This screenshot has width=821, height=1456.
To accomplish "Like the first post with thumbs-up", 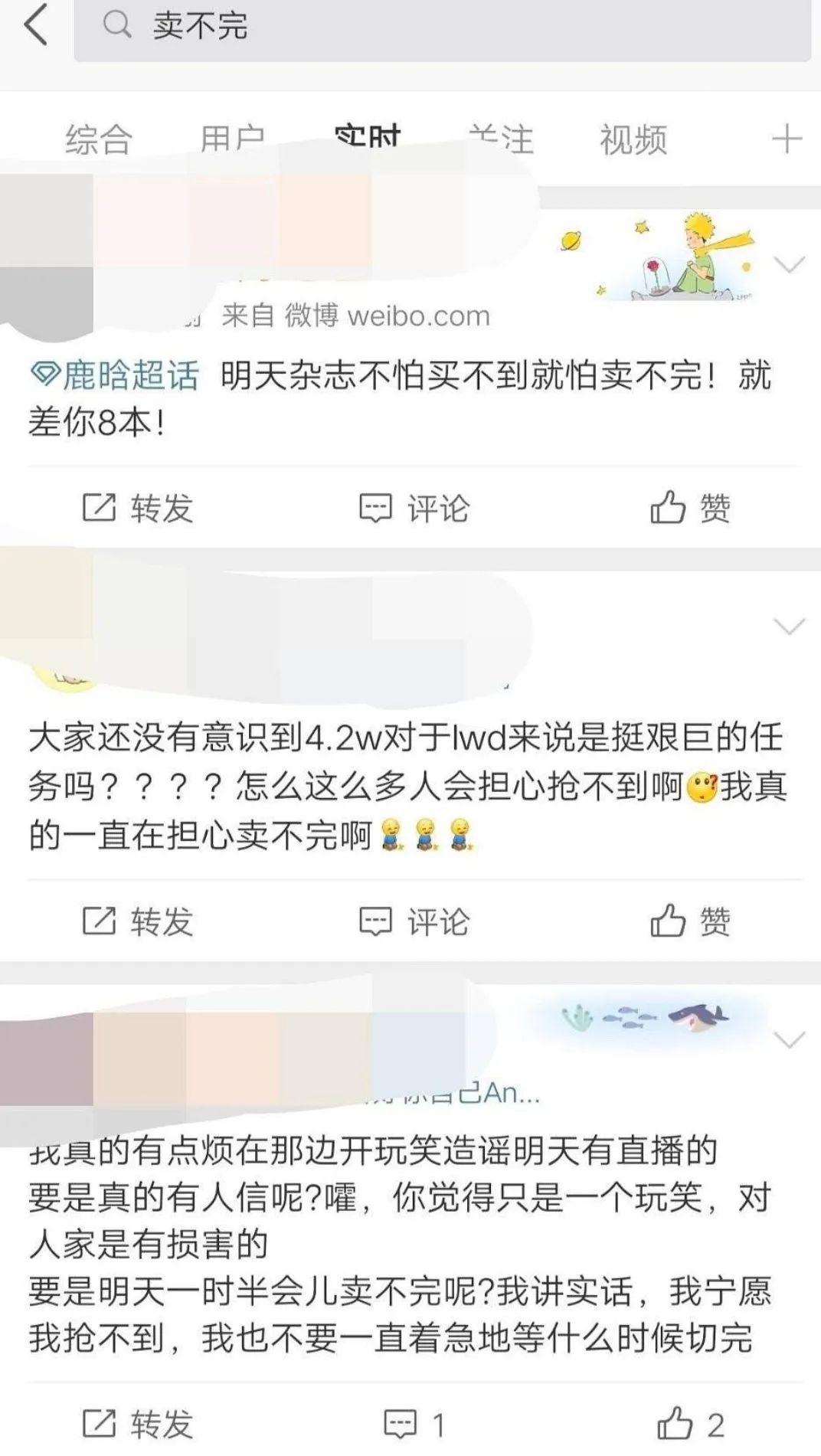I will pyautogui.click(x=690, y=507).
